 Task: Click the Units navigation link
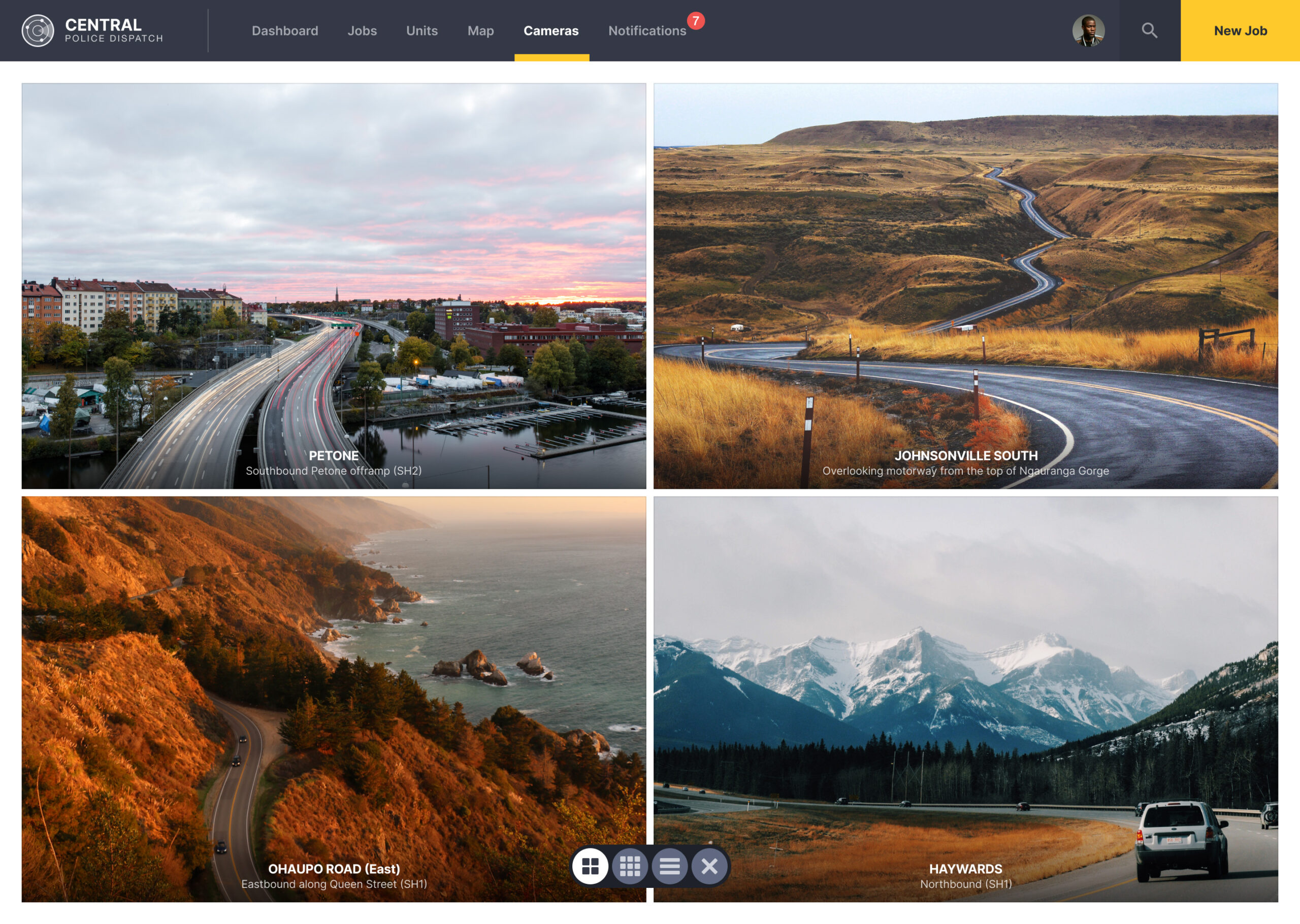point(421,30)
